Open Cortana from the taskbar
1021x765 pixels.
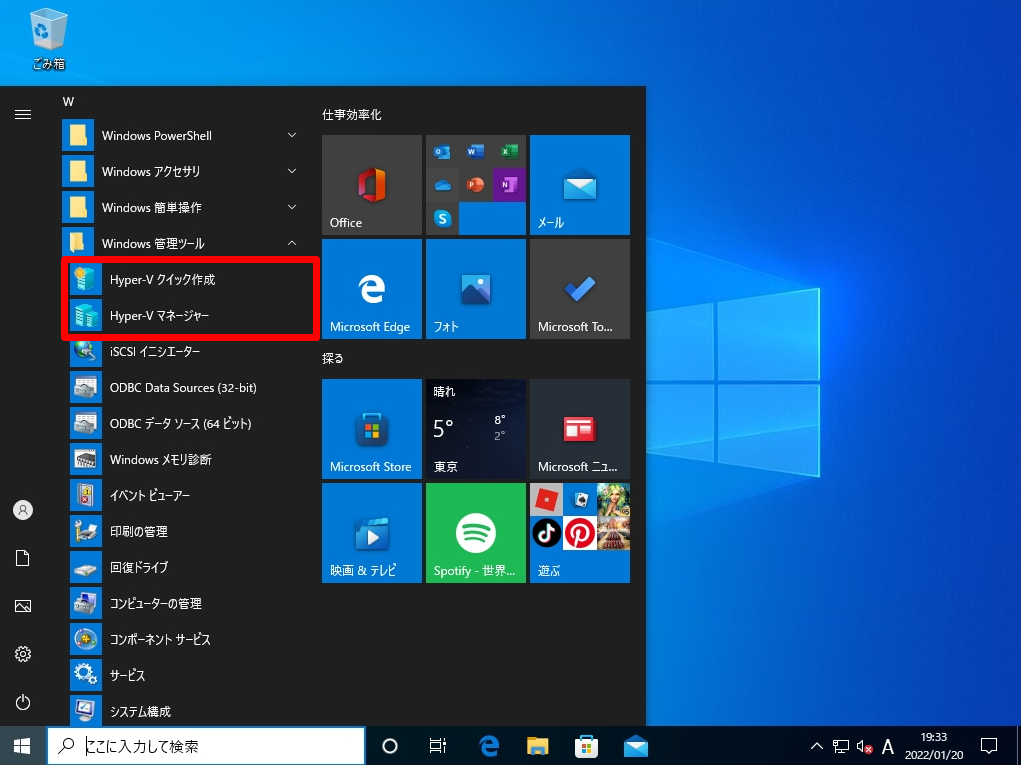click(389, 746)
